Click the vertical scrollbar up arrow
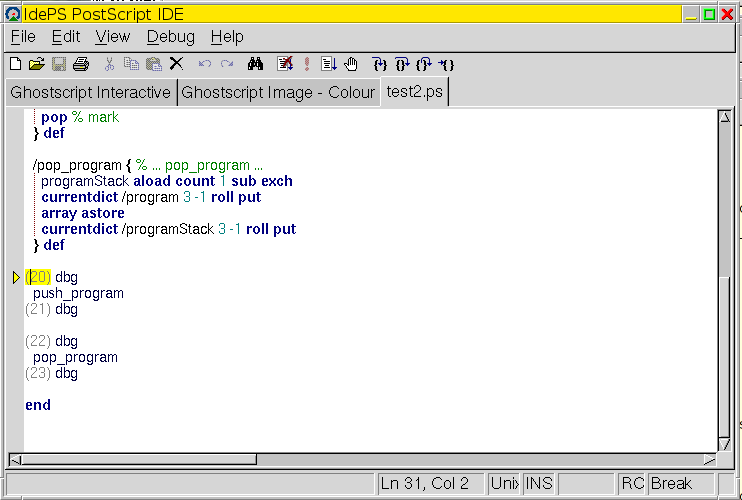Viewport: 742px width, 500px height. (725, 117)
